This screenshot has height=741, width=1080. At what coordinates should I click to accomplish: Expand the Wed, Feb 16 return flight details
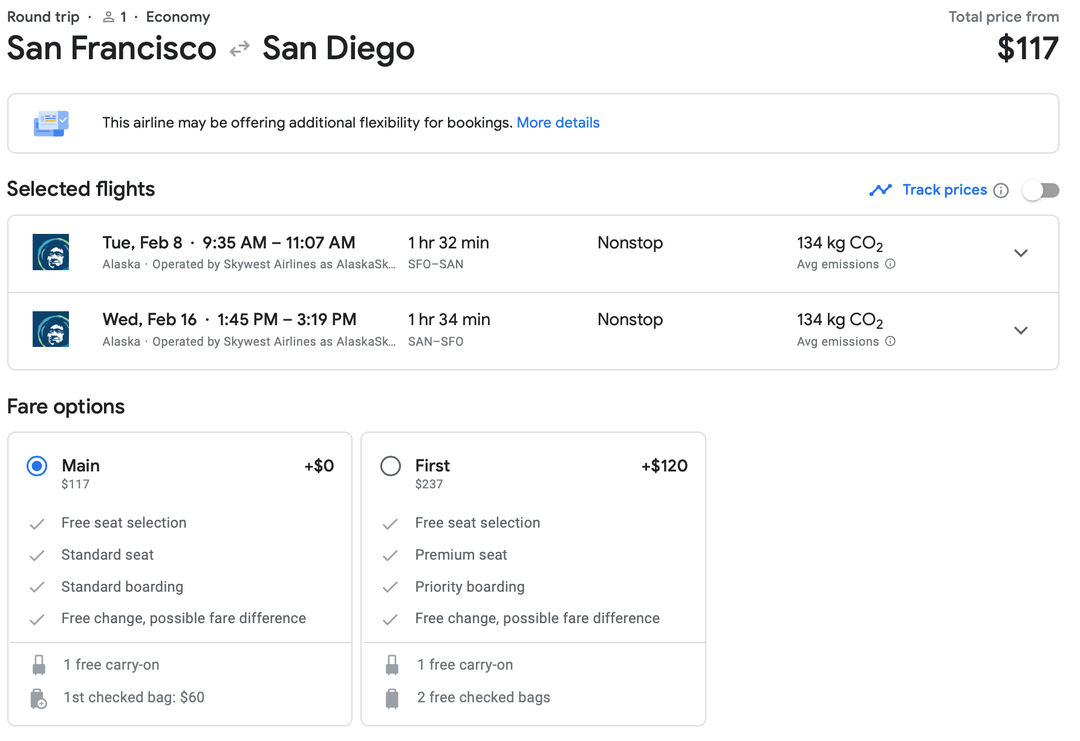click(1021, 330)
